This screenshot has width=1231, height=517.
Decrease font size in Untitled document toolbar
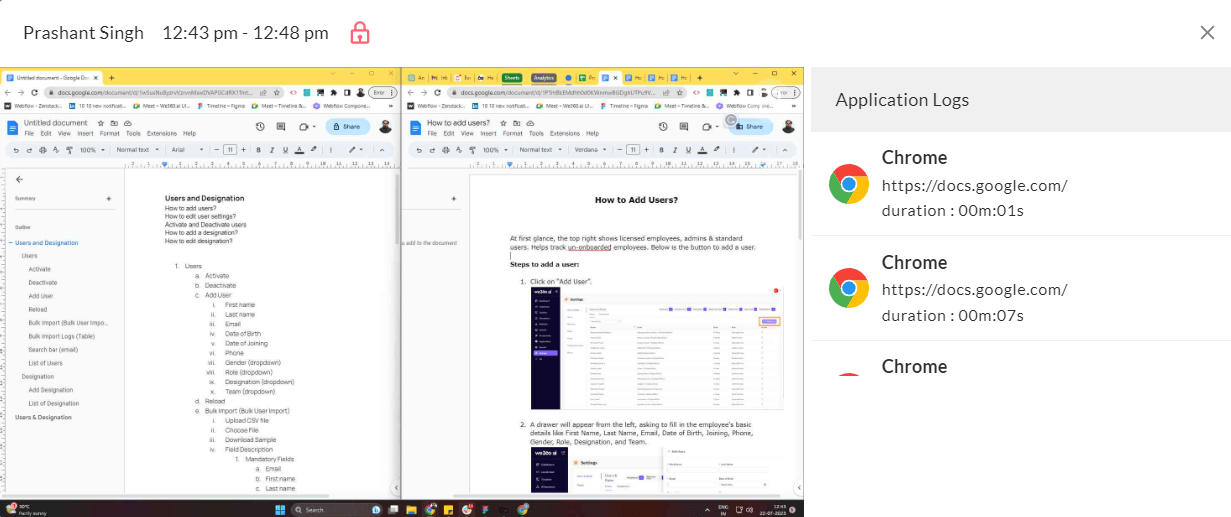217,150
